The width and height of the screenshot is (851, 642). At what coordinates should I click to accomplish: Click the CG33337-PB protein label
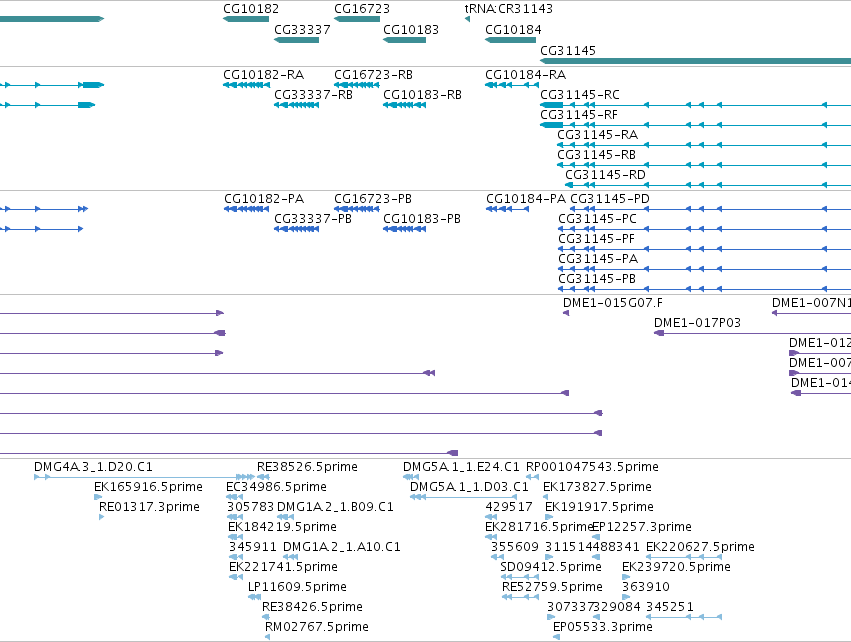[313, 219]
